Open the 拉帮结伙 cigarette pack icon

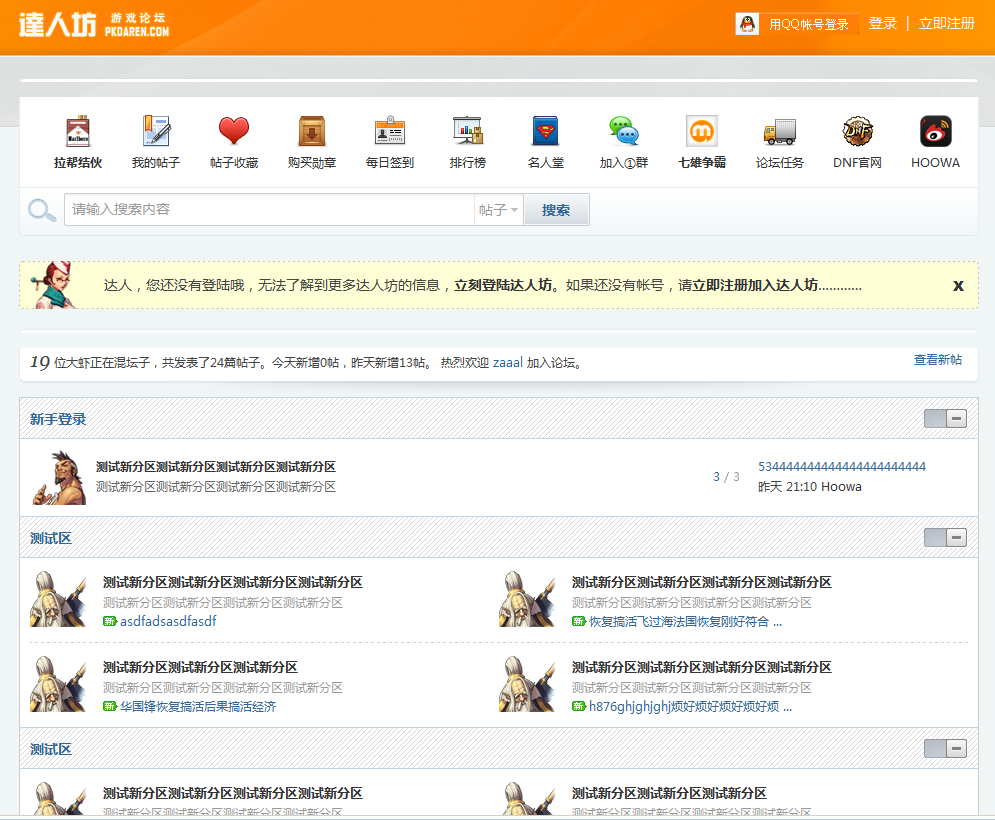click(78, 132)
